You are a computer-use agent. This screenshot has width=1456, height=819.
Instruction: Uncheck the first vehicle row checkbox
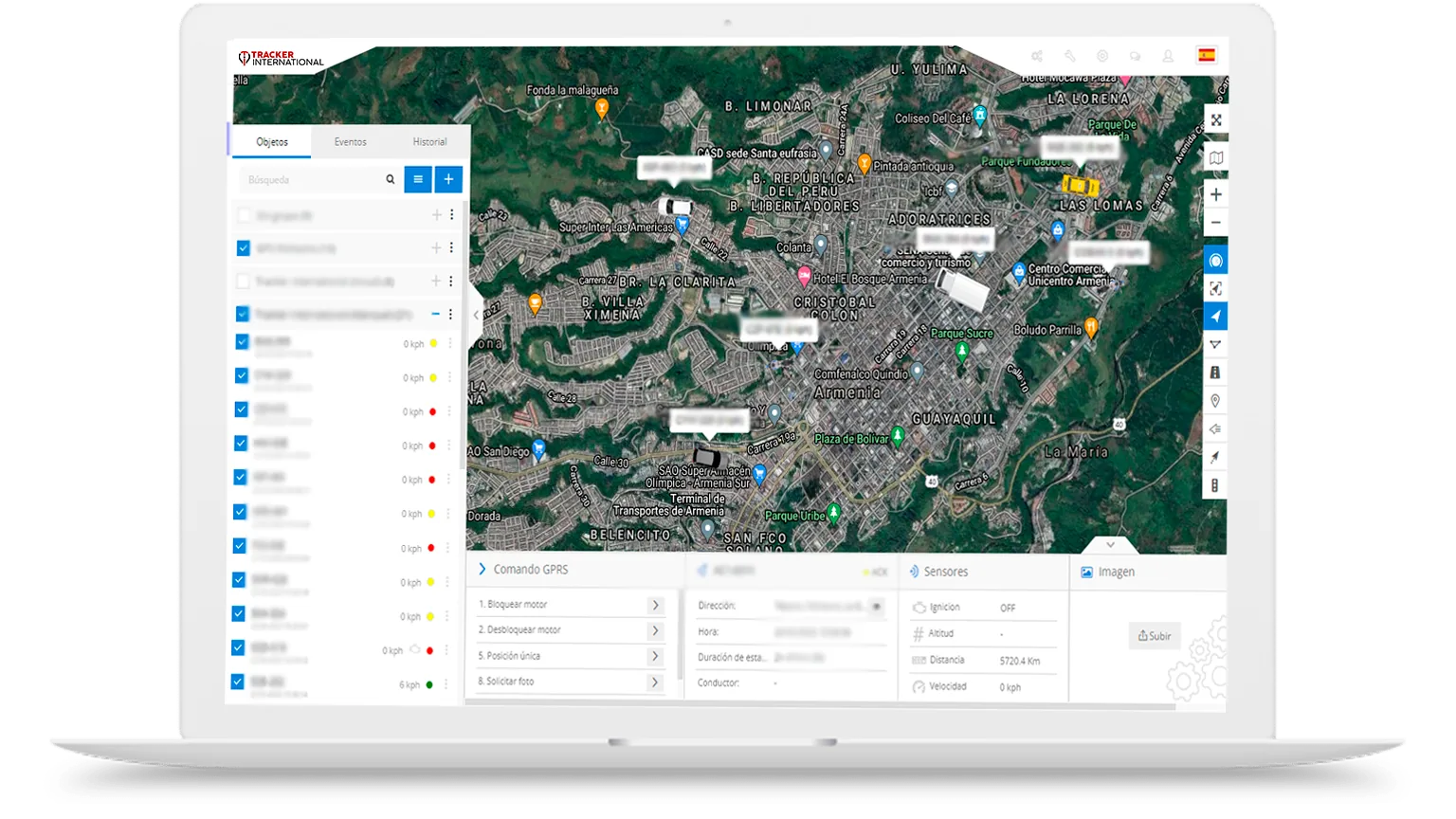click(x=242, y=341)
